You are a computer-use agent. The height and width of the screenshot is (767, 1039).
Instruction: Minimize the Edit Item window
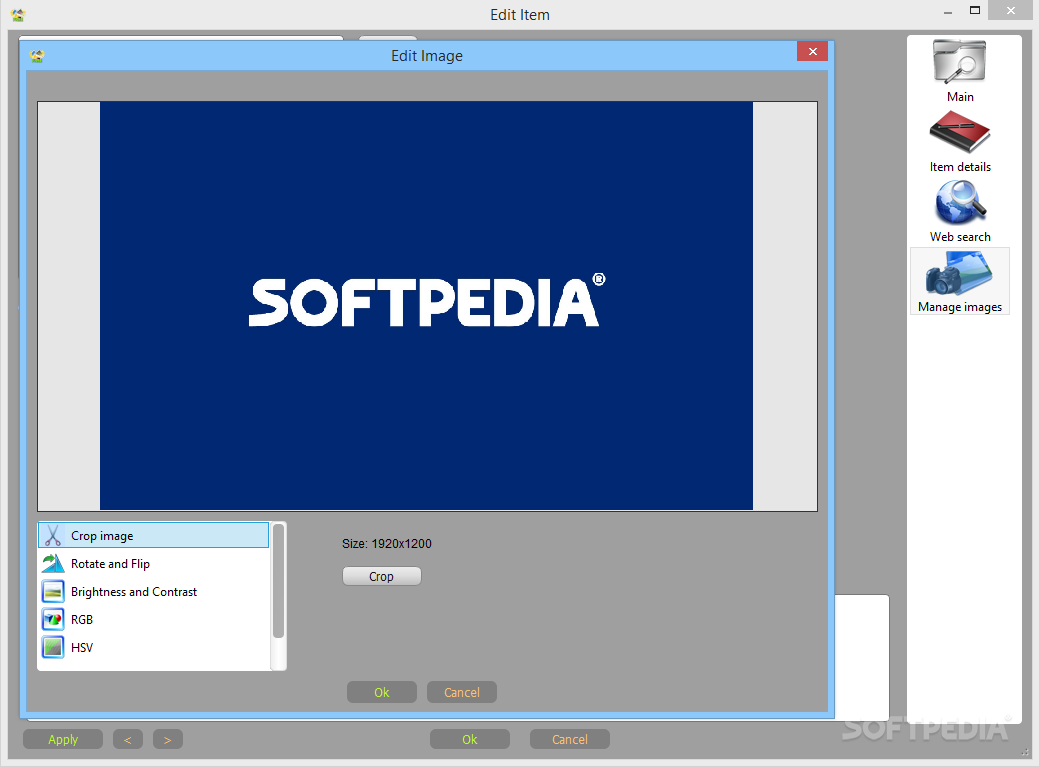click(948, 12)
